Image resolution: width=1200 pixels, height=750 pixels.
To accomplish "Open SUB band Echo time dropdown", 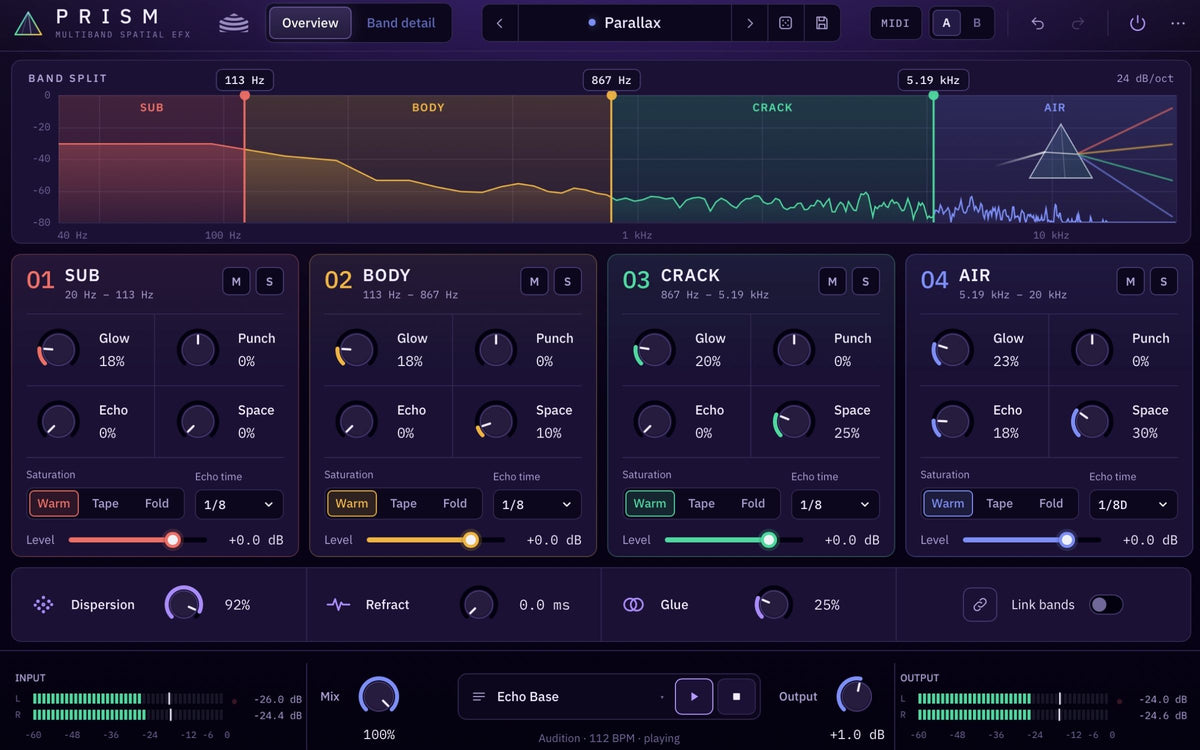I will (x=239, y=504).
